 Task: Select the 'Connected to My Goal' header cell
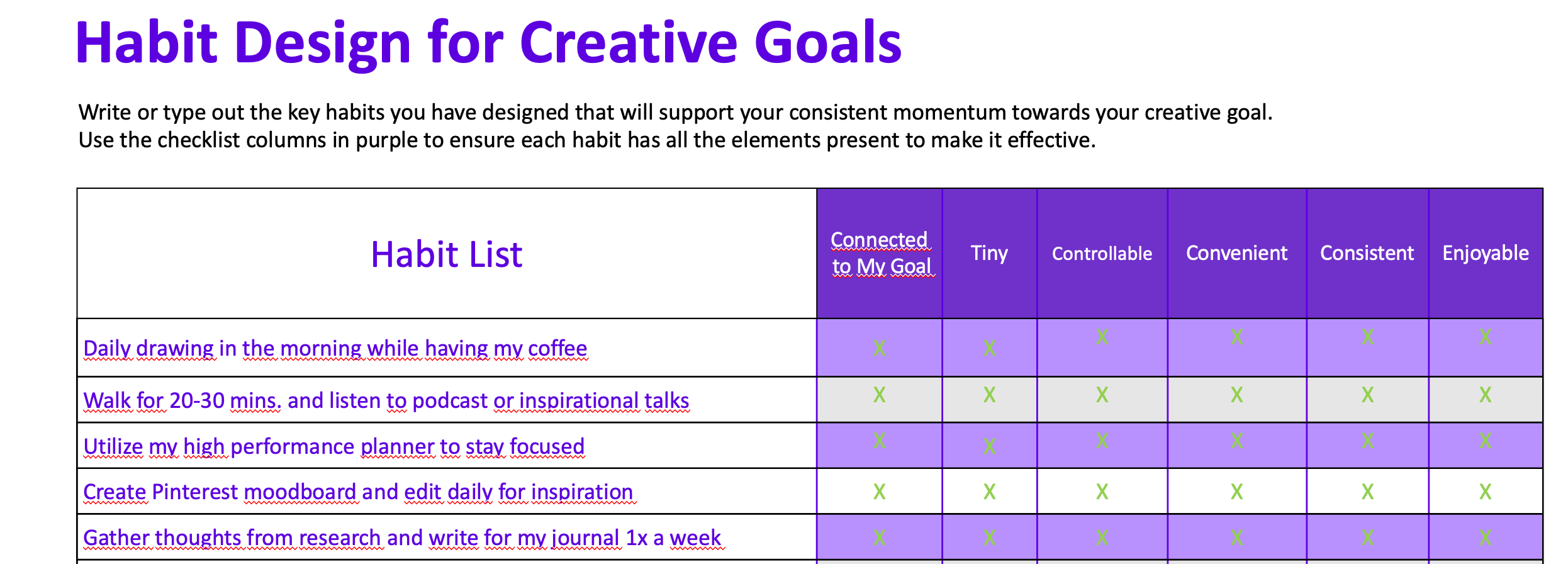point(880,253)
